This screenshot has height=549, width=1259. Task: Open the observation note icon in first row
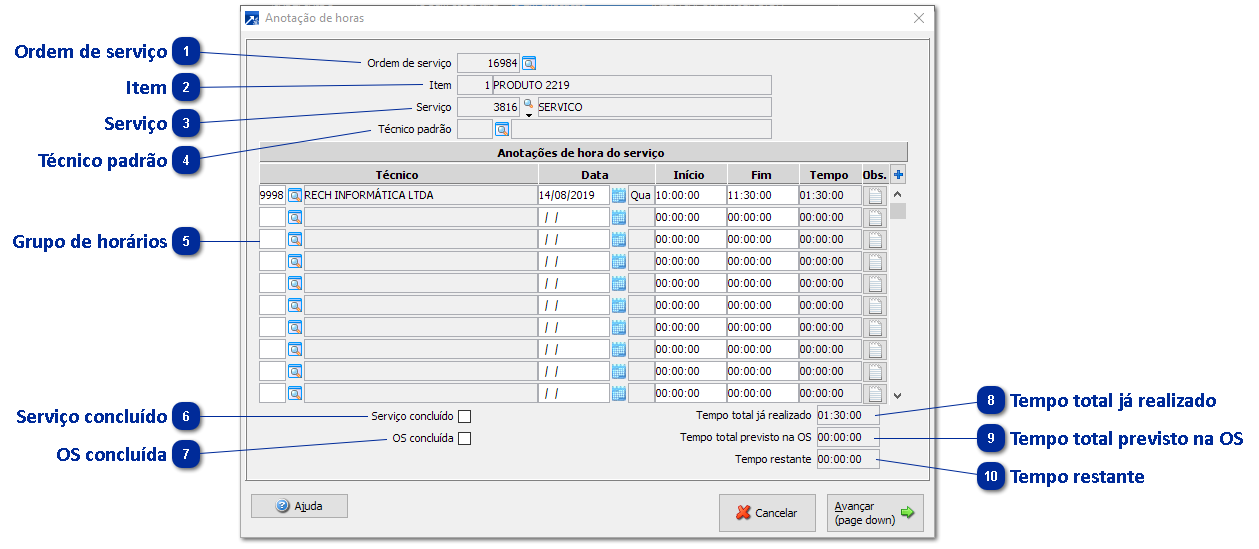point(875,196)
